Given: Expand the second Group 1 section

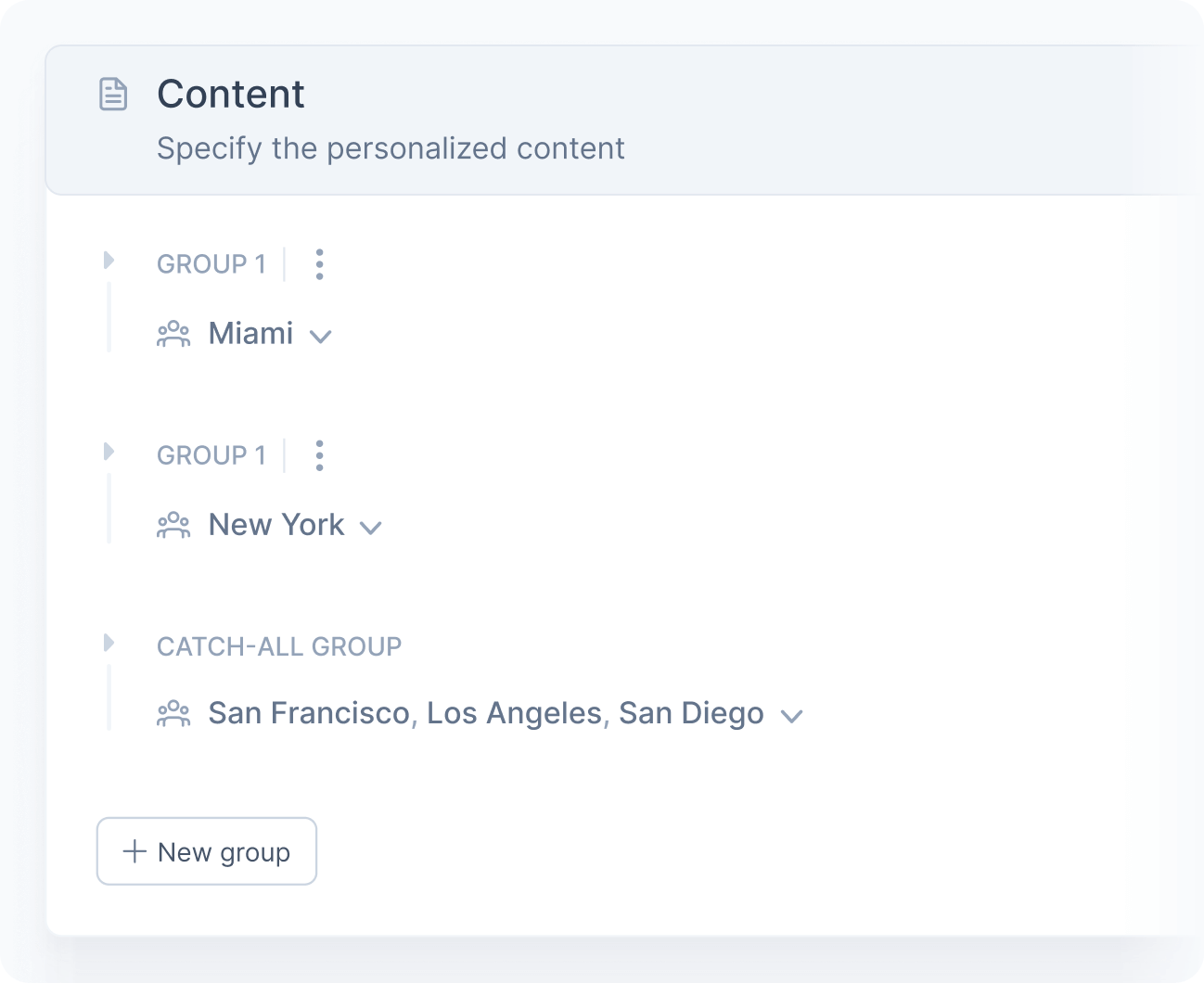Looking at the screenshot, I should (x=110, y=452).
